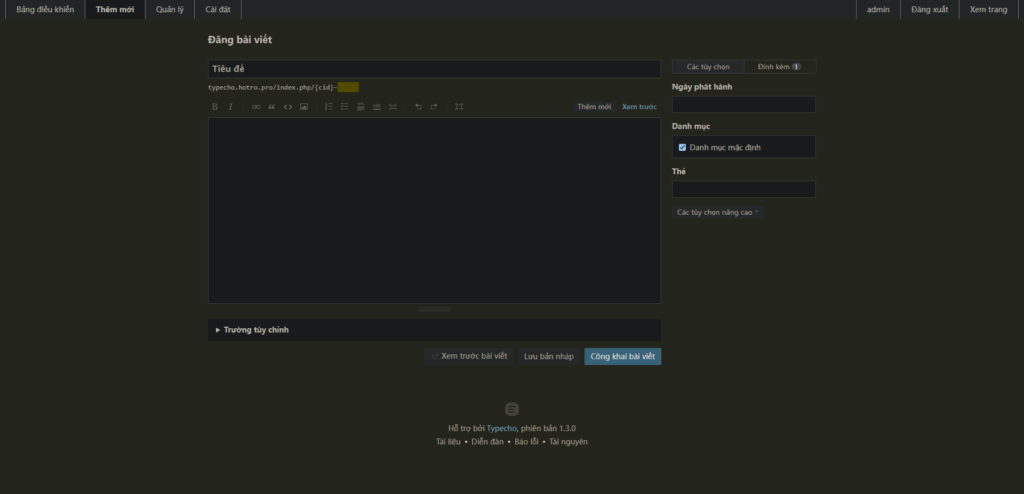Open the admin profile link
Viewport: 1024px width, 494px height.
[878, 9]
